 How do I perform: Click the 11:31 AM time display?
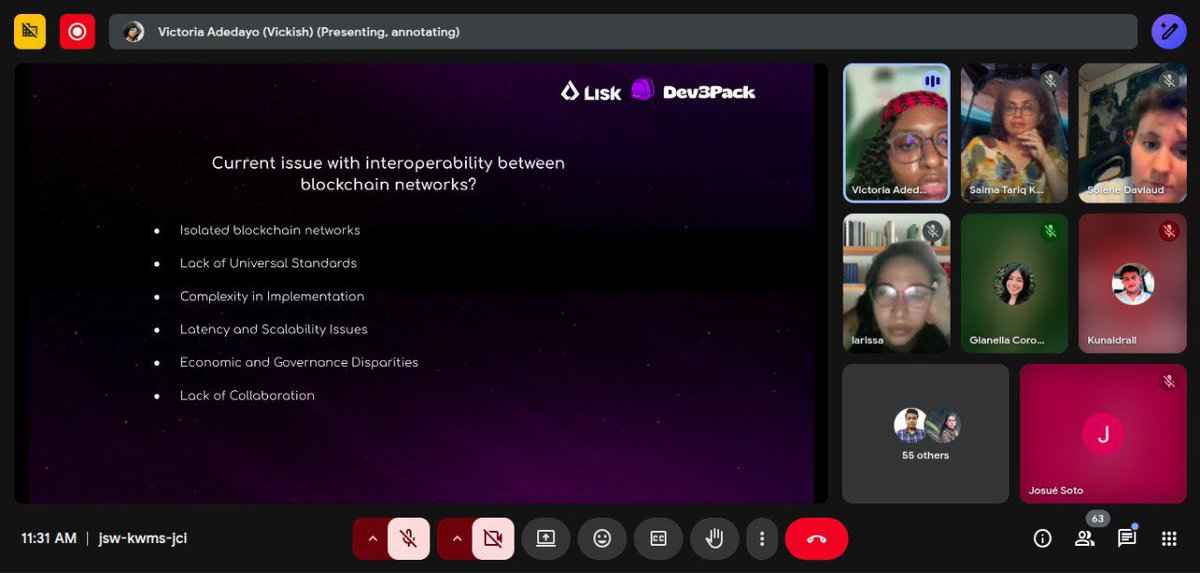(x=49, y=538)
